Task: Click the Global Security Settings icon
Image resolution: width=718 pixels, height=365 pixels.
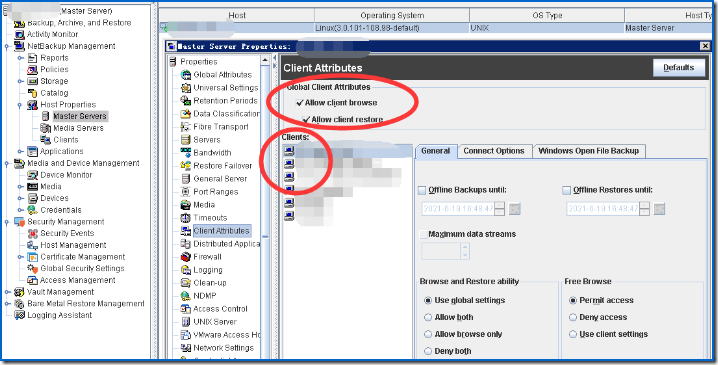Action: (33, 269)
